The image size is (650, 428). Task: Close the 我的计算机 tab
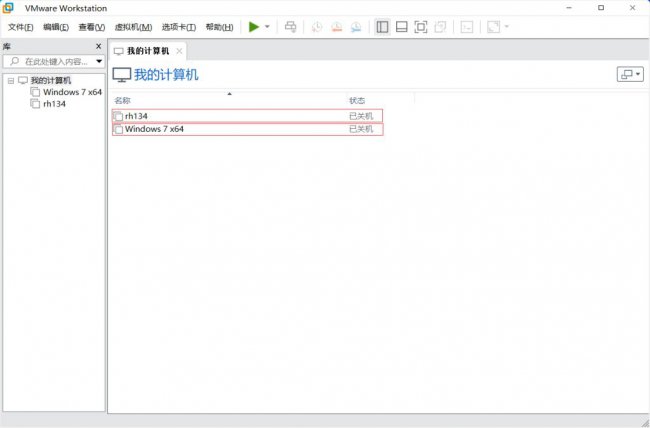coord(179,51)
